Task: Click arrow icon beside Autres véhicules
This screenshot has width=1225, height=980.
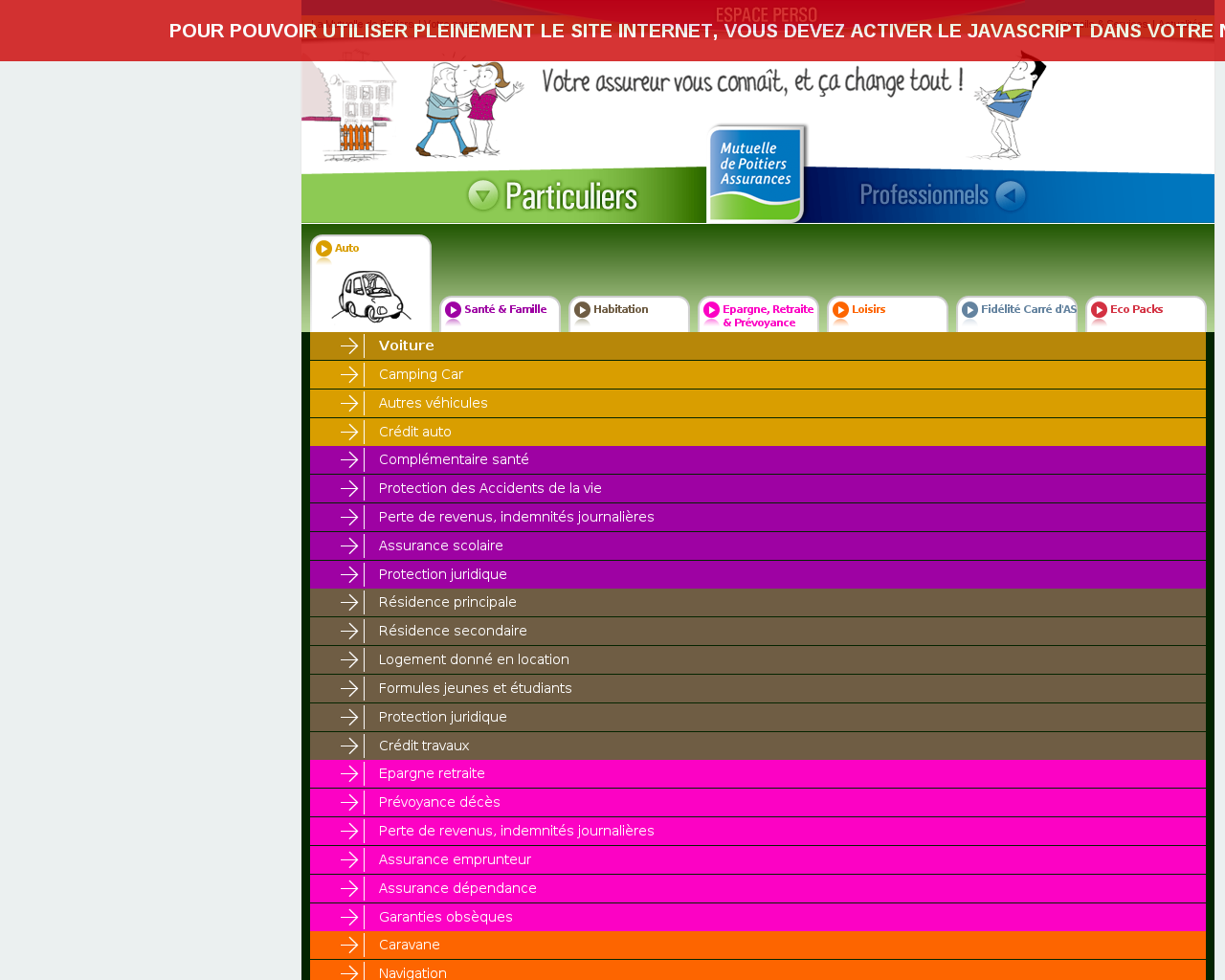Action: [x=349, y=404]
